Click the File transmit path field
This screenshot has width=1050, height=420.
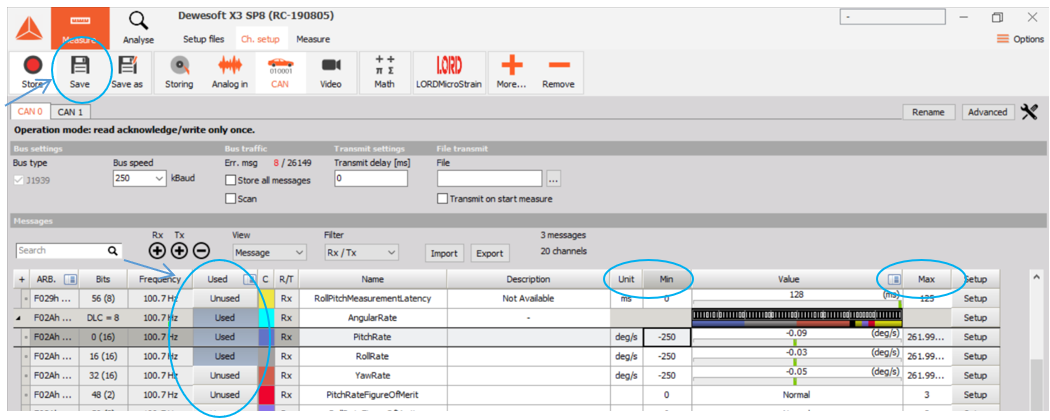(x=490, y=179)
